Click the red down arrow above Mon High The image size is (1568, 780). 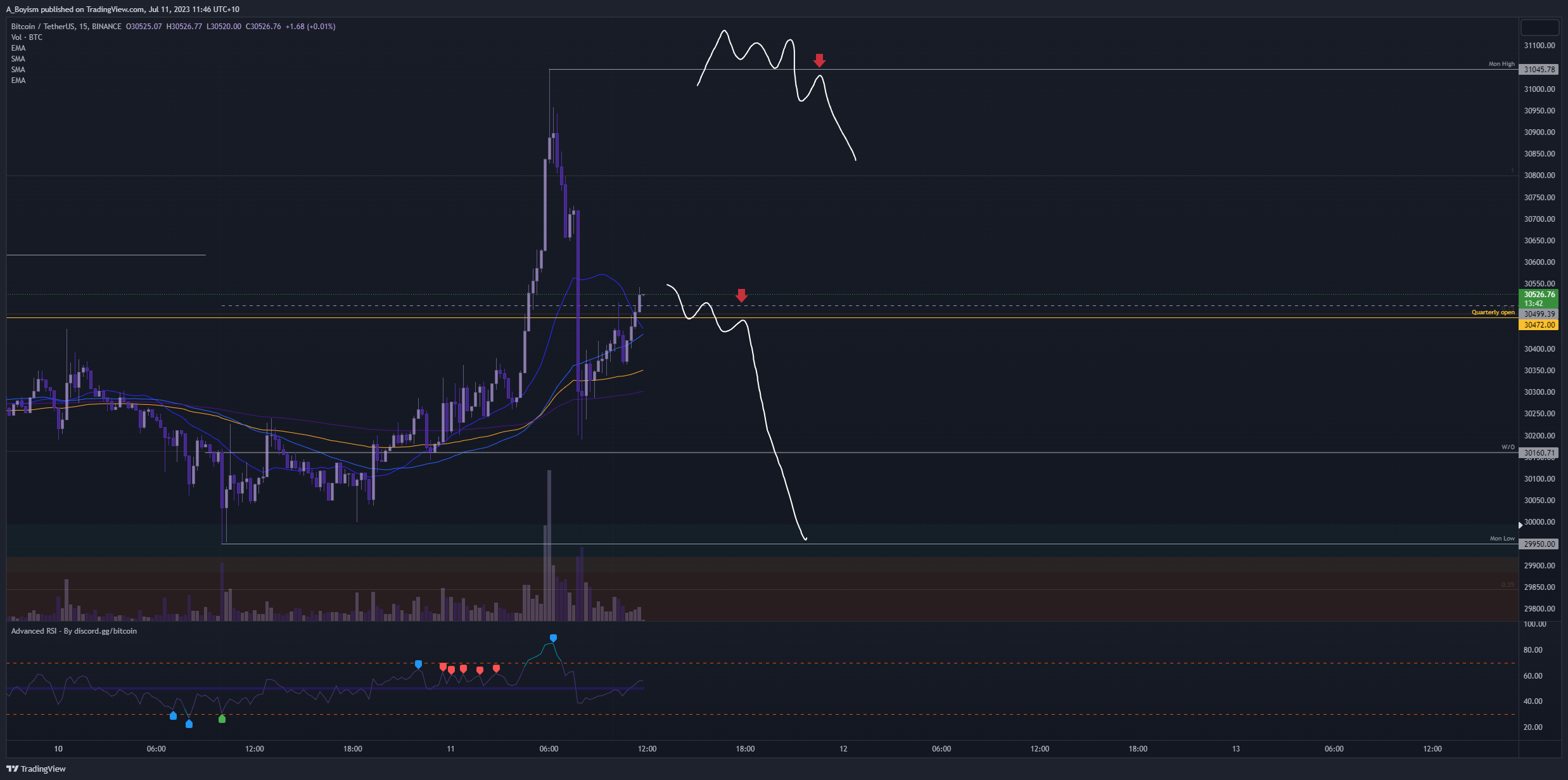[819, 60]
